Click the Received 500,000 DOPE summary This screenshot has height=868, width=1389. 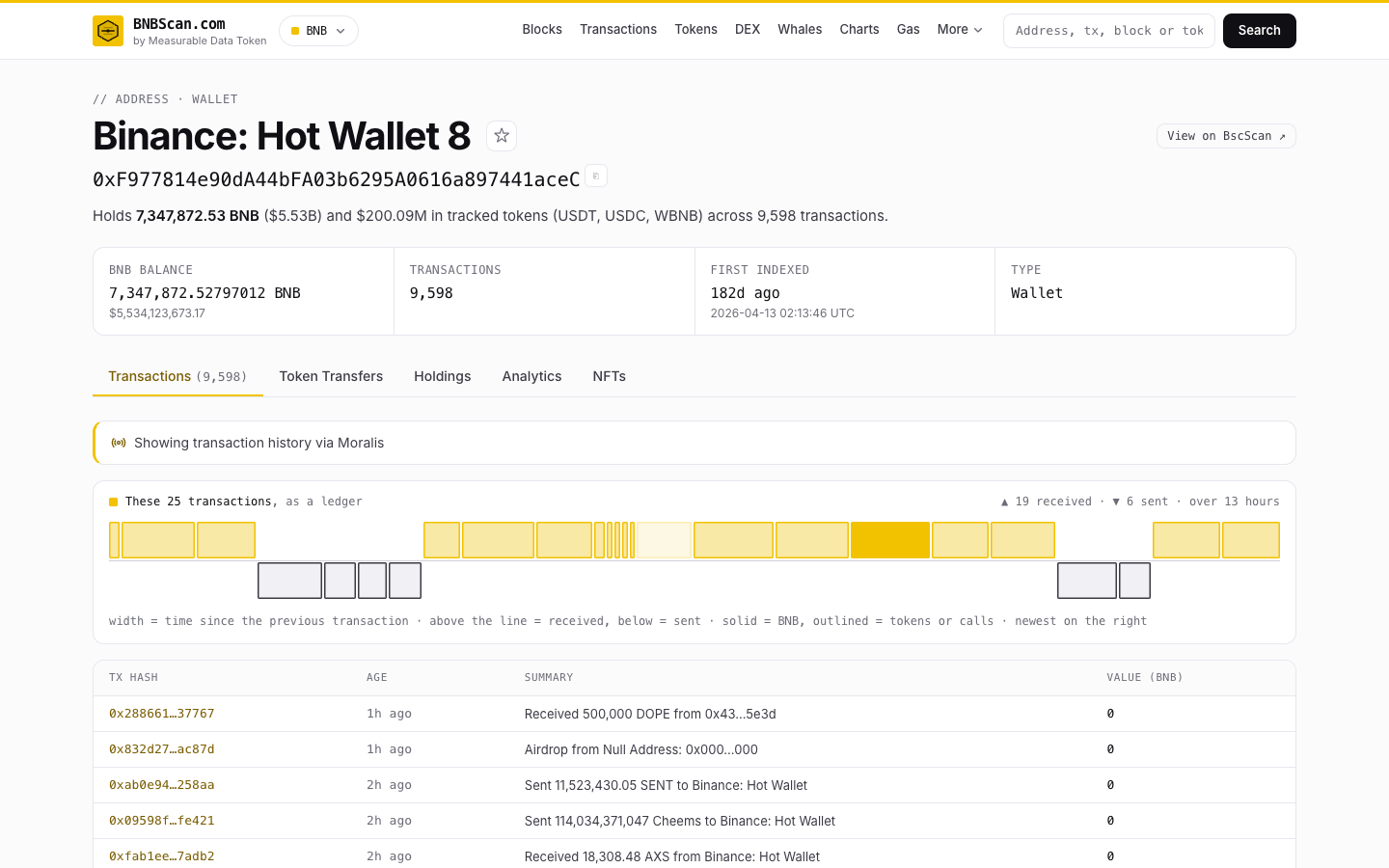650,714
